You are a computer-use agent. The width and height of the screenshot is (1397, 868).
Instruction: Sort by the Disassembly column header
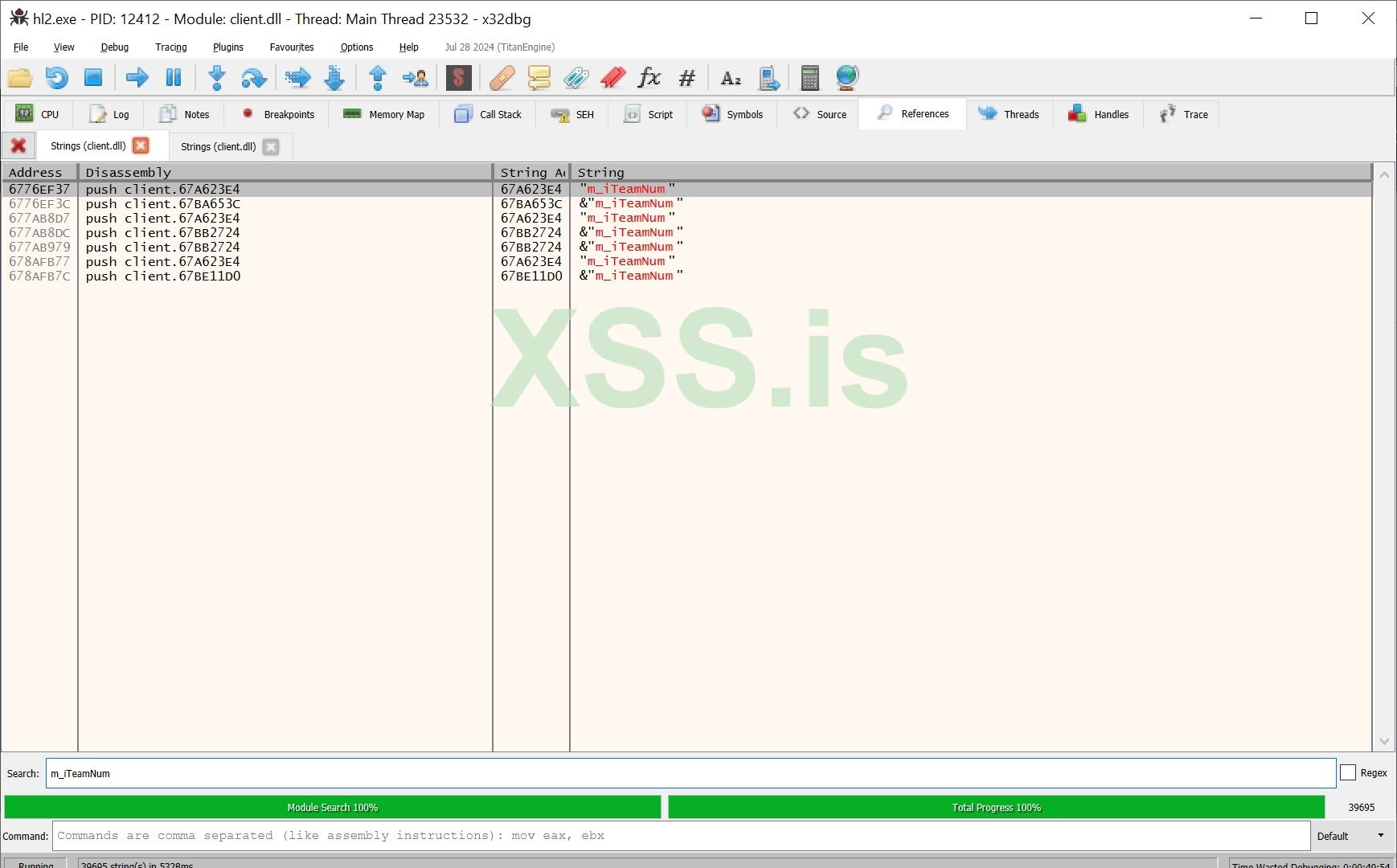click(x=285, y=172)
